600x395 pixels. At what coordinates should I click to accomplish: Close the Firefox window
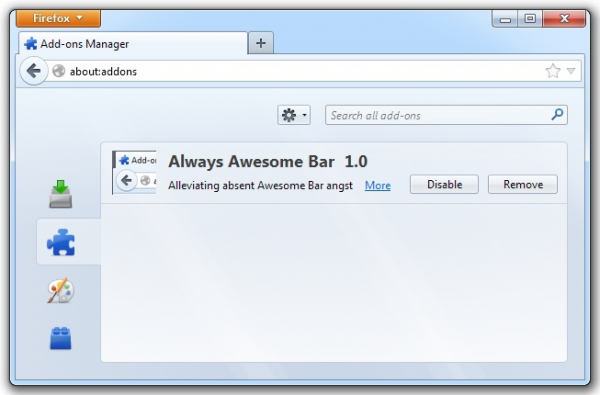coord(564,18)
